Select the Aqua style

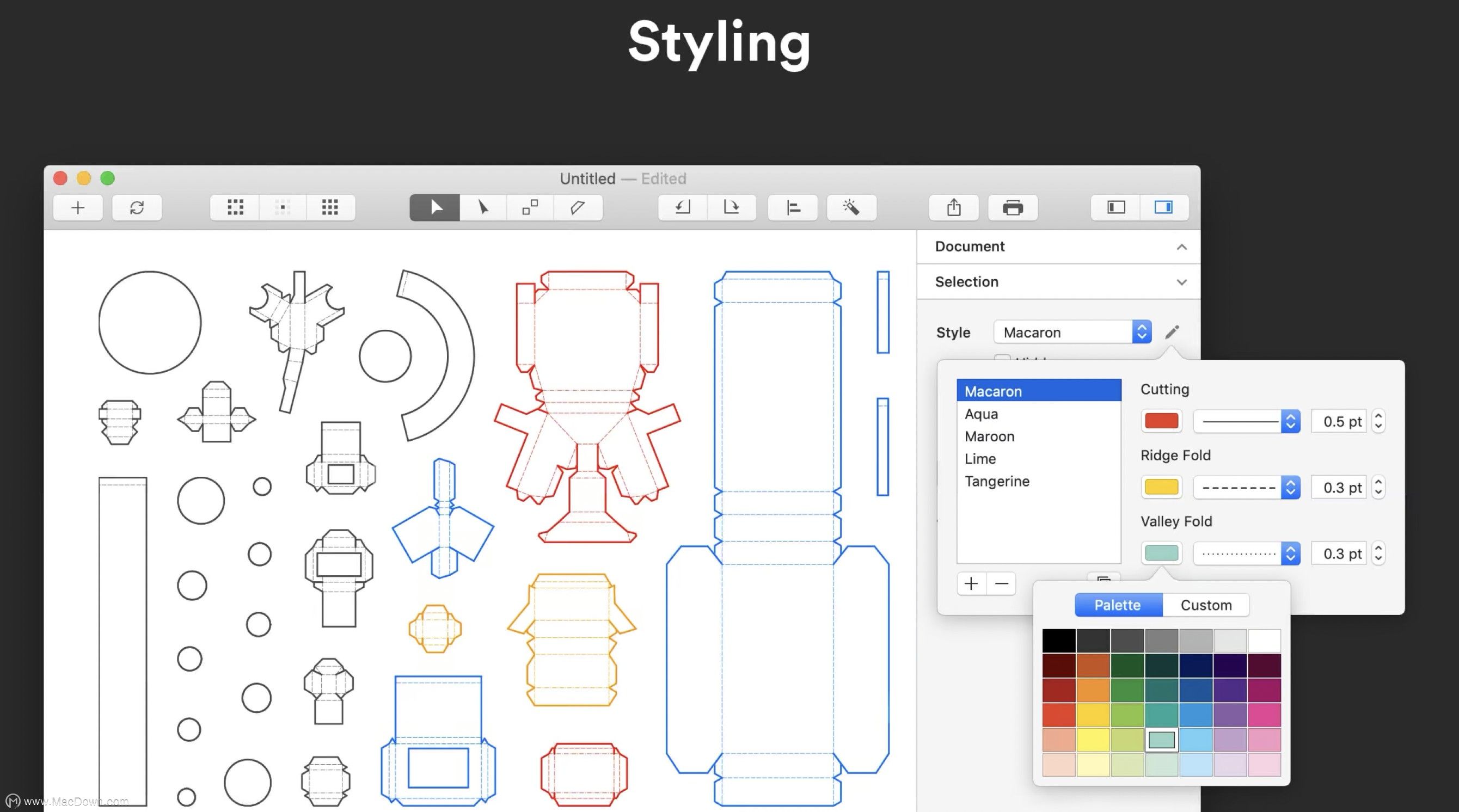click(x=1039, y=414)
